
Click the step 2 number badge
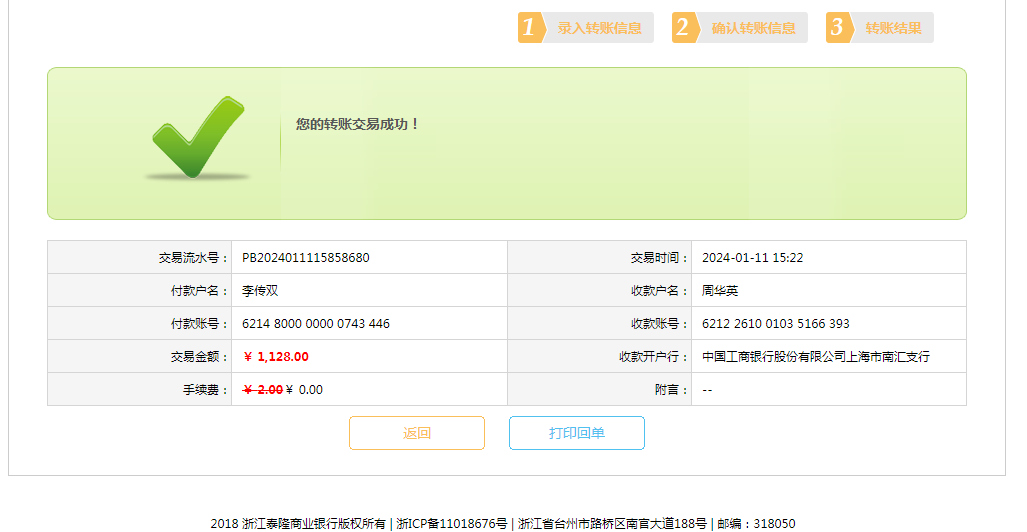(685, 28)
